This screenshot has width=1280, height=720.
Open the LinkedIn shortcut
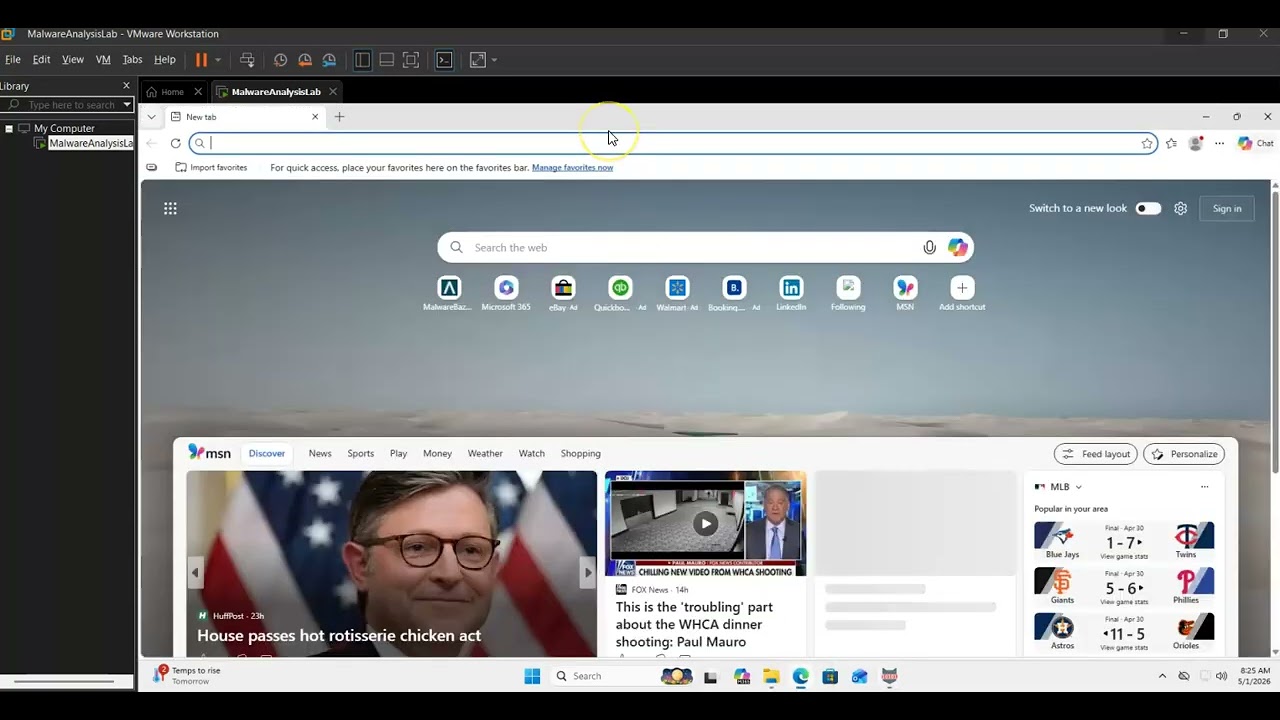[791, 294]
